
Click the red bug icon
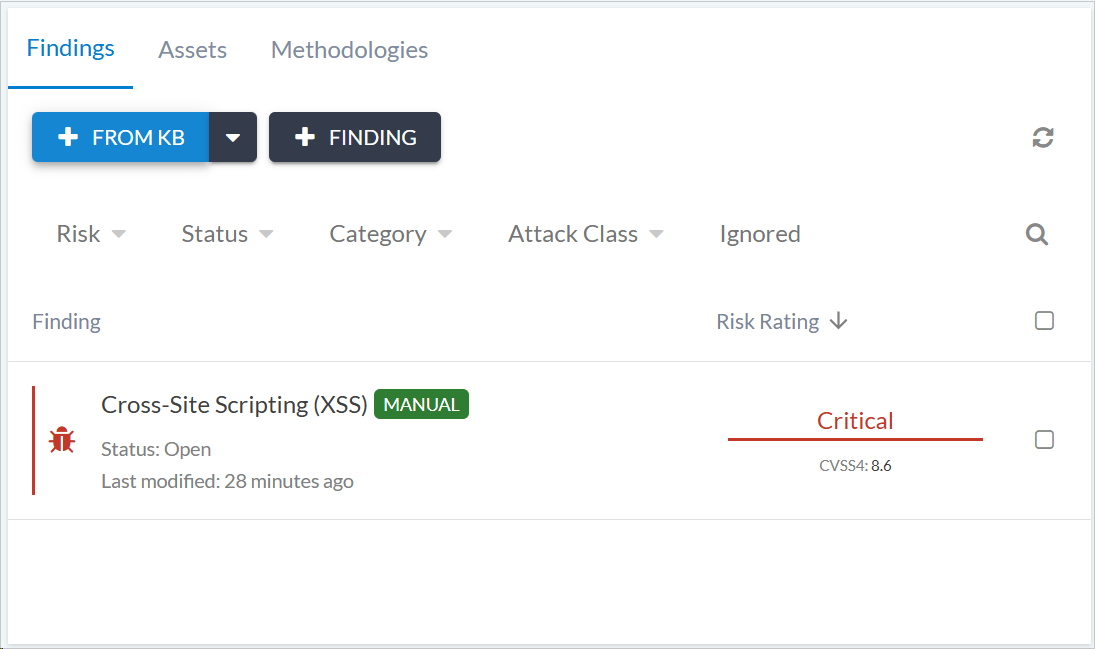point(62,439)
